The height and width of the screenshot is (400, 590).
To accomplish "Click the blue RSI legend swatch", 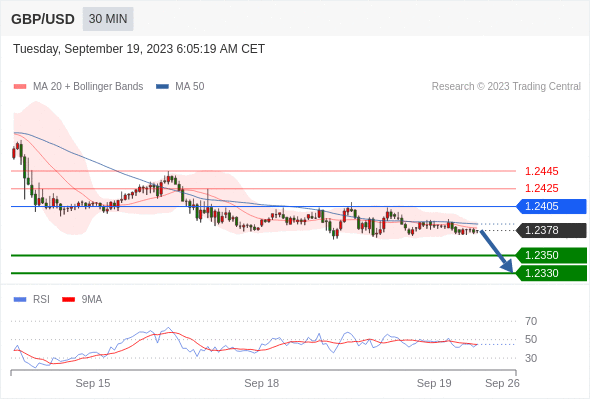I will click(20, 300).
